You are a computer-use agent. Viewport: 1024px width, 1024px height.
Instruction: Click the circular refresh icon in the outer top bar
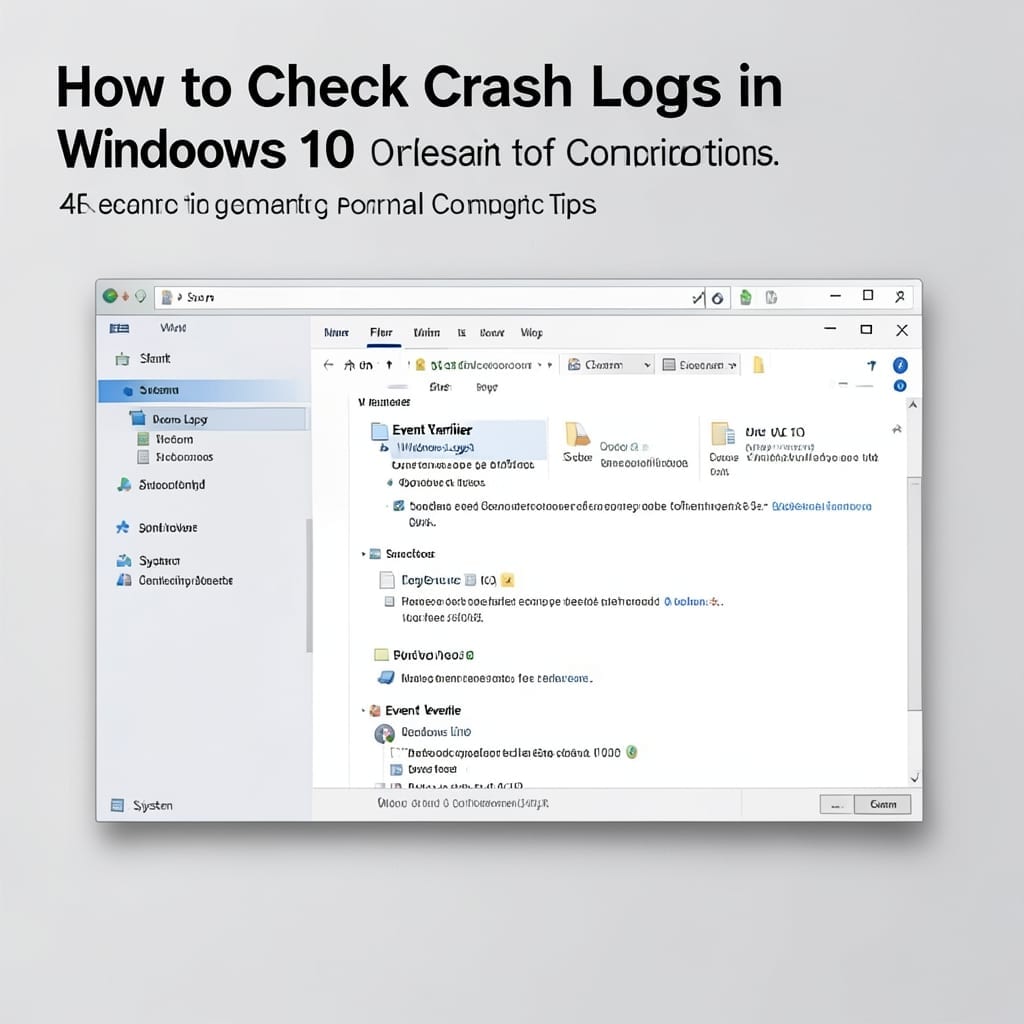click(718, 298)
